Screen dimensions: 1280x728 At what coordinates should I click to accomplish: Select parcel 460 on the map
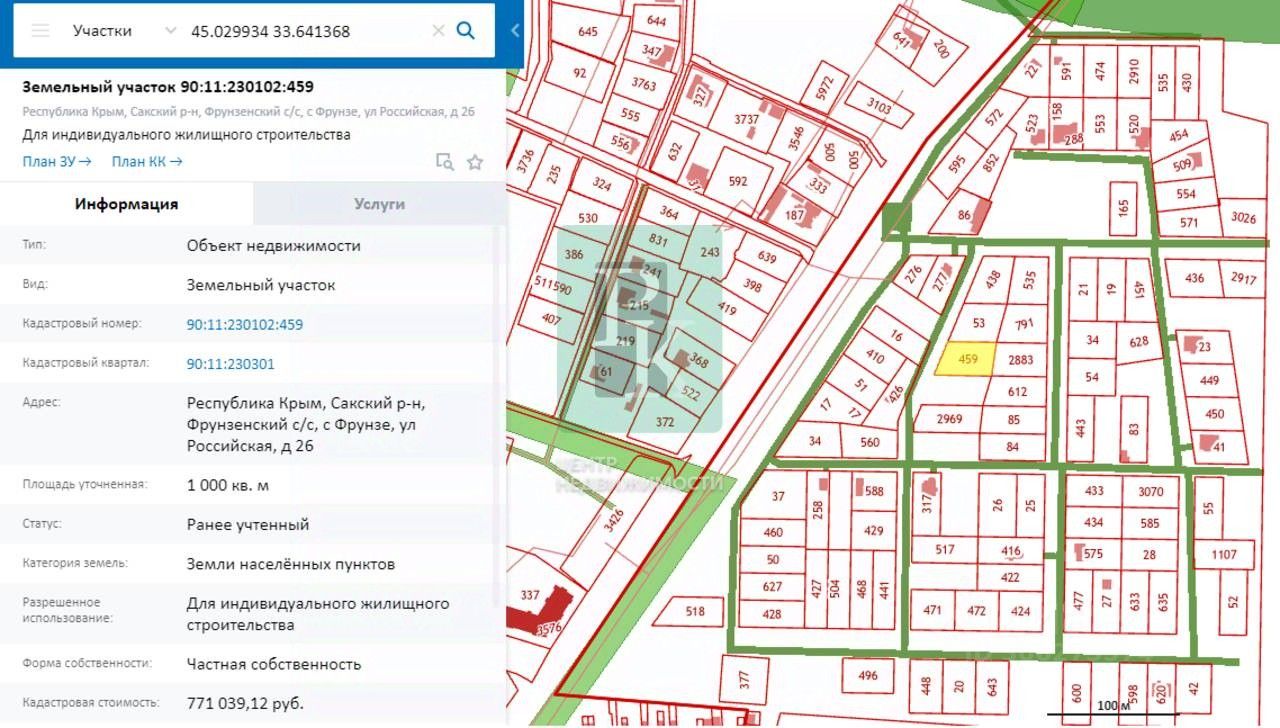coord(772,533)
